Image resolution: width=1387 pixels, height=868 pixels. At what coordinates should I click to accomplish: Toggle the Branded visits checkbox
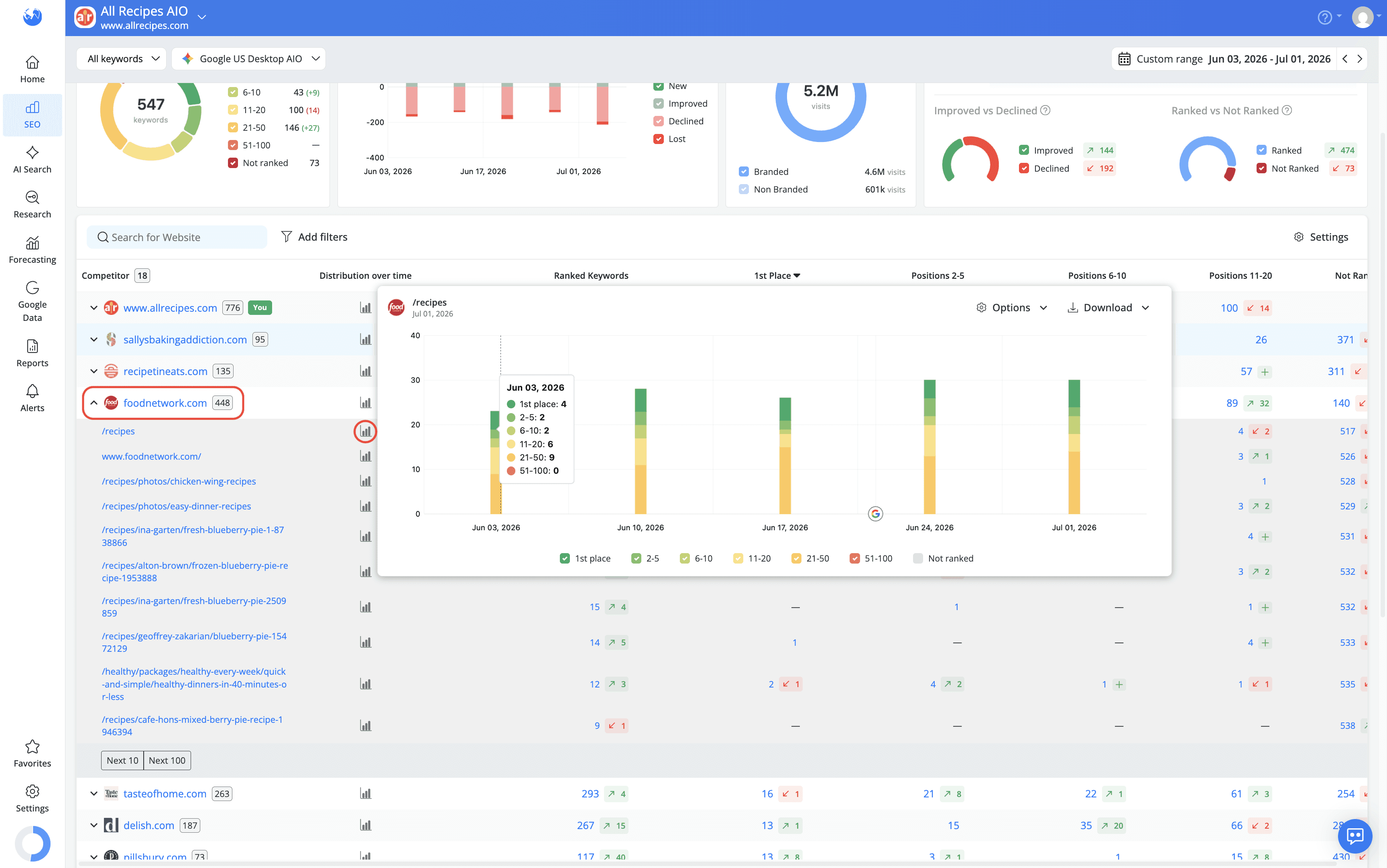pos(744,171)
